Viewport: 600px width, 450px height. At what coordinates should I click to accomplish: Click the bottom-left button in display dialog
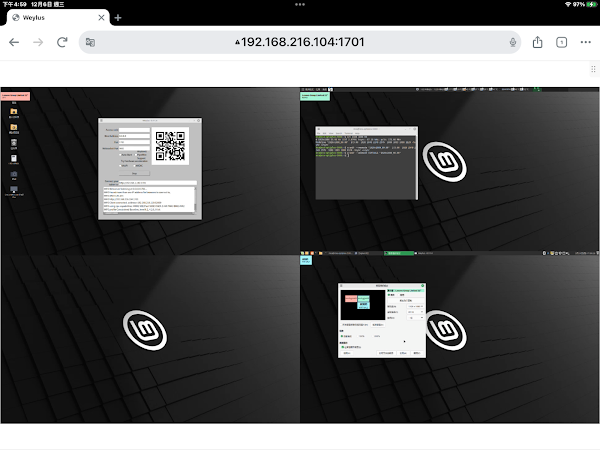[347, 353]
